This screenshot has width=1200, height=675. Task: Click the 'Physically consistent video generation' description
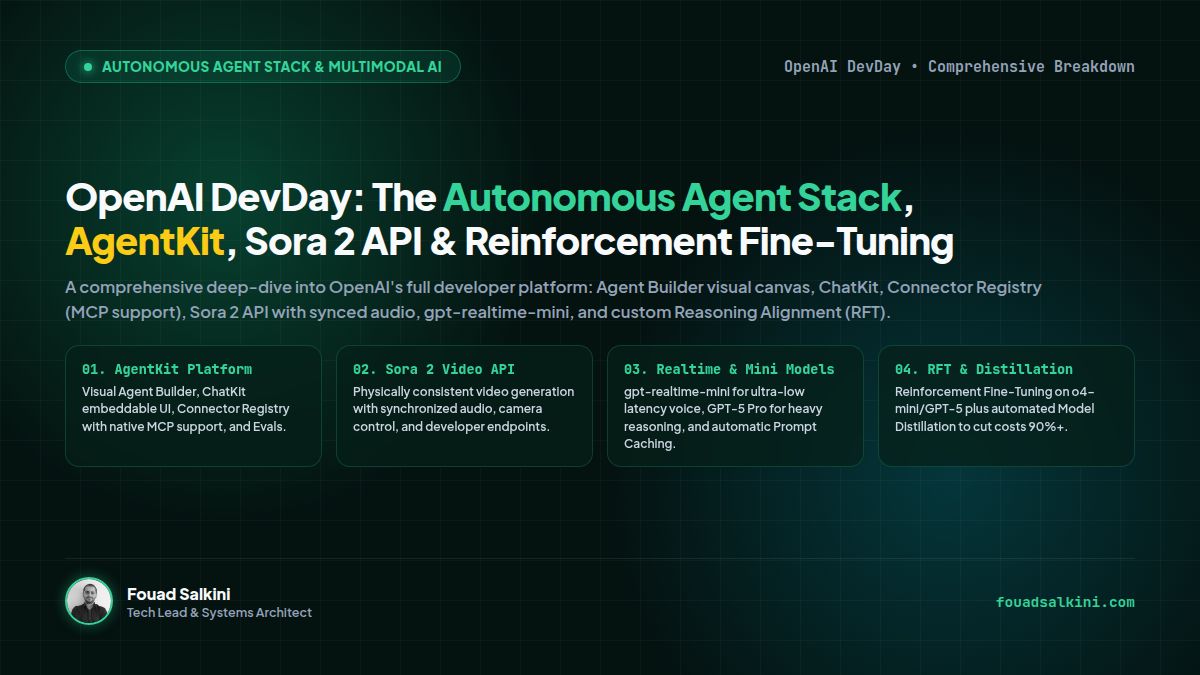click(464, 409)
